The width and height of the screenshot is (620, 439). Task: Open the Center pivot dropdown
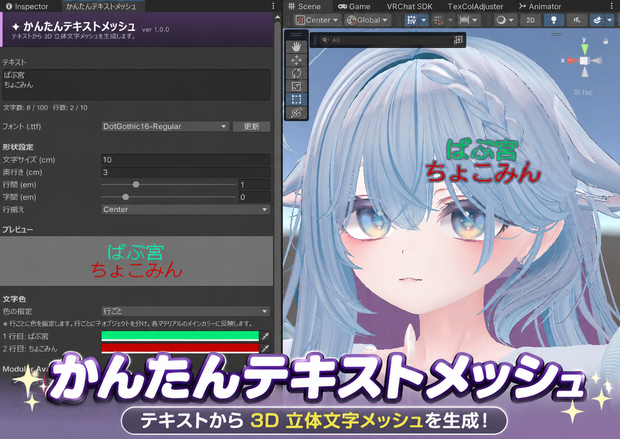pyautogui.click(x=317, y=20)
